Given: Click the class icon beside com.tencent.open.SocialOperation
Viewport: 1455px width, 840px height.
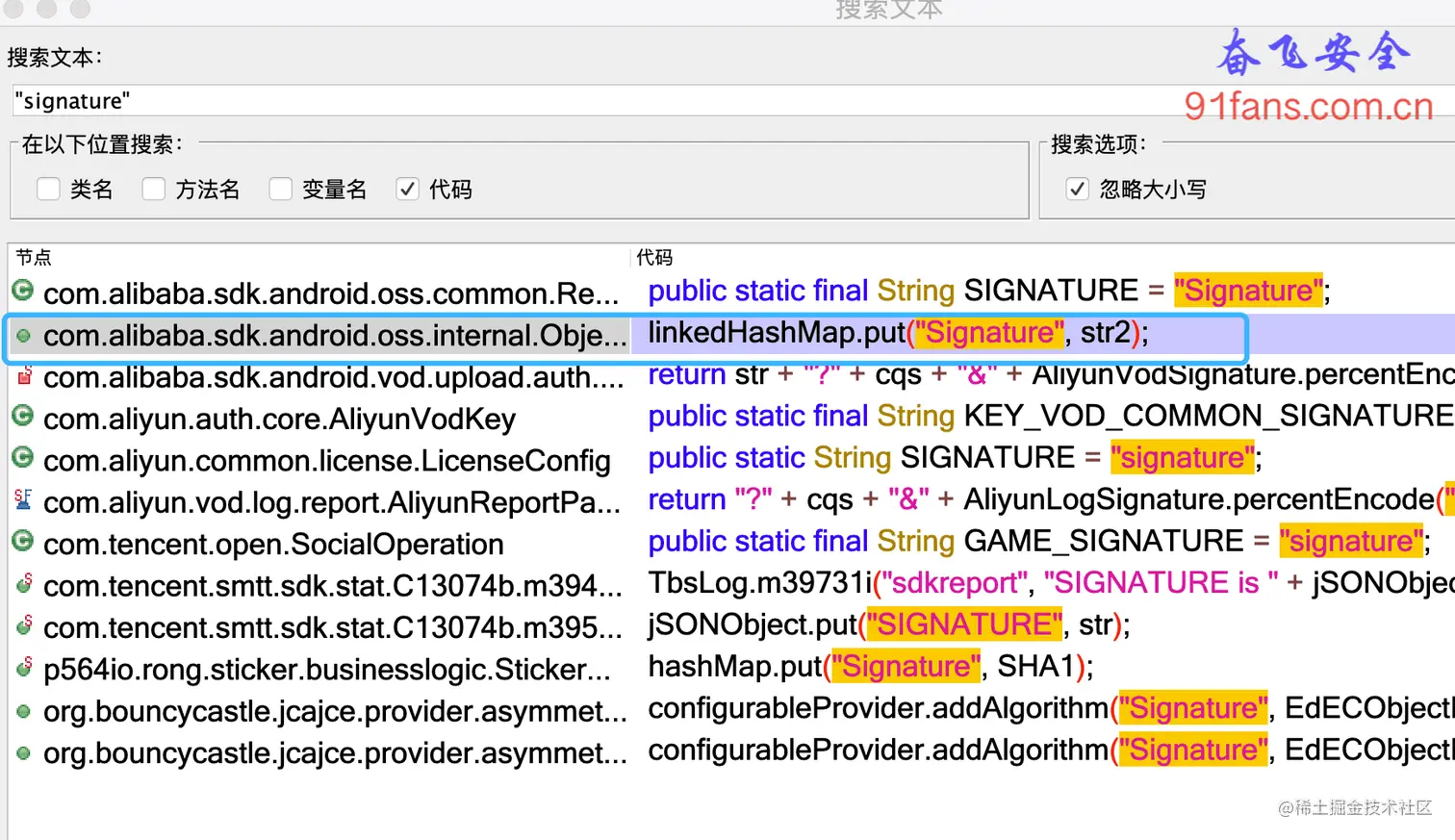Looking at the screenshot, I should pyautogui.click(x=23, y=541).
